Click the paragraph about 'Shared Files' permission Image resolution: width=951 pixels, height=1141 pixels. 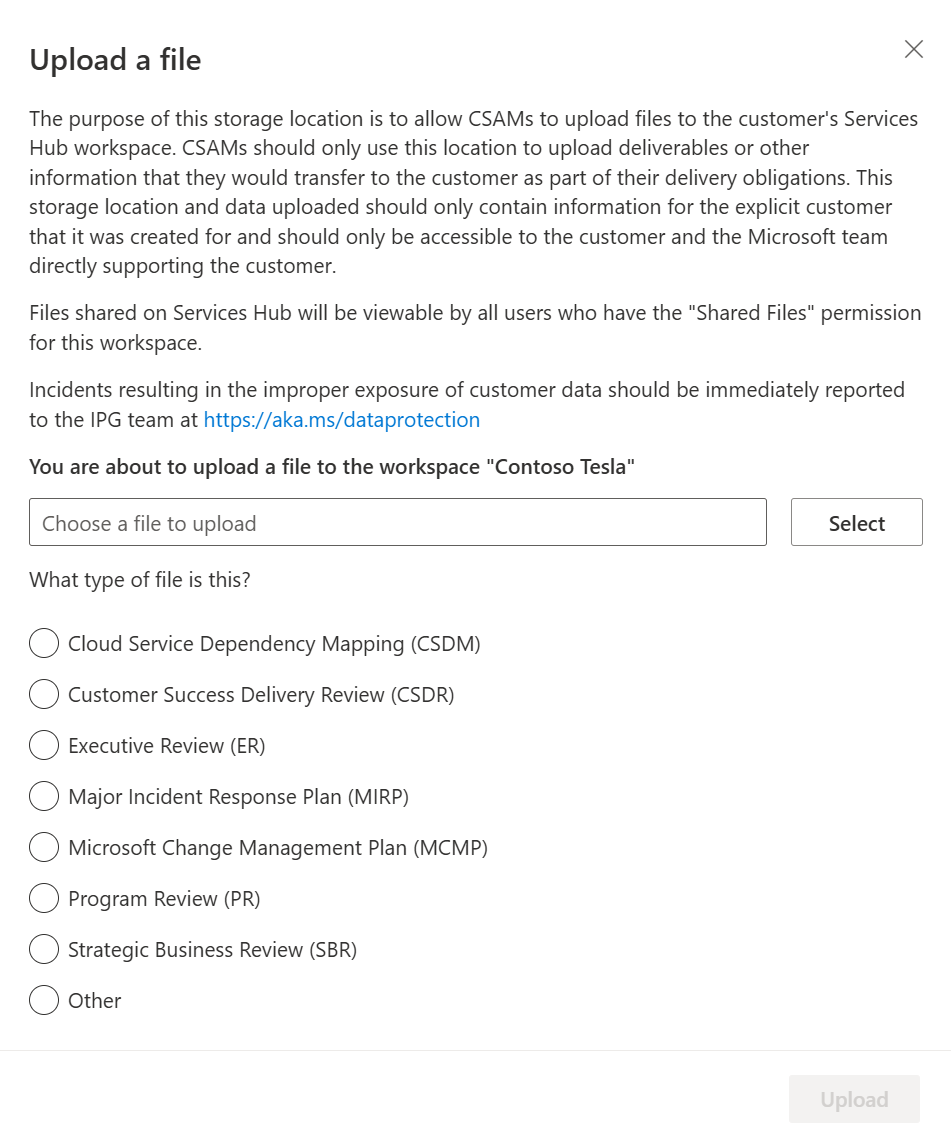(475, 327)
